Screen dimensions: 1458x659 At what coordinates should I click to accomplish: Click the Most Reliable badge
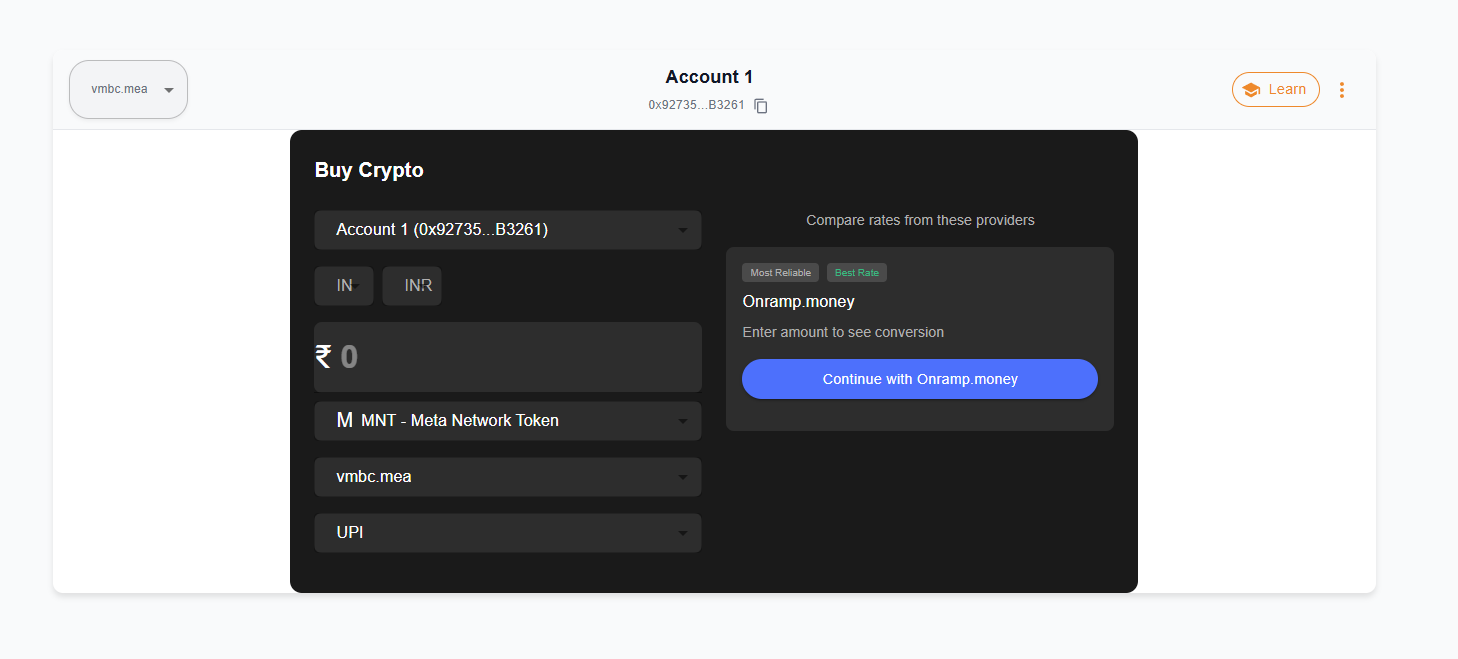[780, 273]
